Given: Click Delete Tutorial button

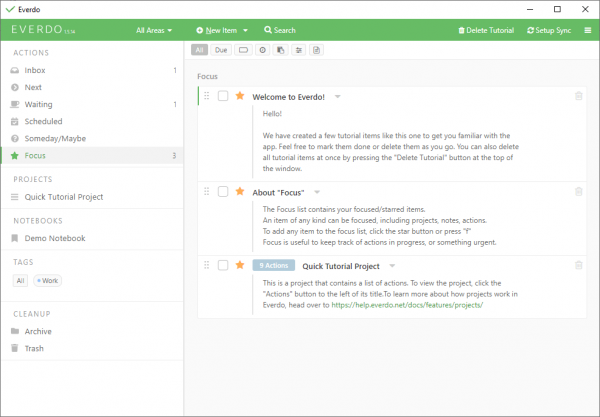Looking at the screenshot, I should click(486, 30).
